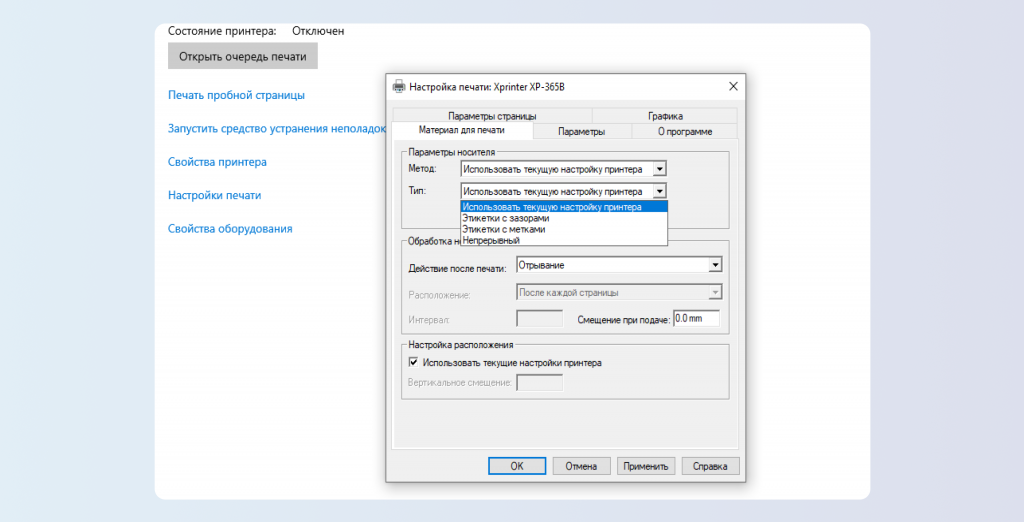Toggle 'Использовать текущие настройки принтера' checkbox
The height and width of the screenshot is (522, 1024).
click(414, 363)
